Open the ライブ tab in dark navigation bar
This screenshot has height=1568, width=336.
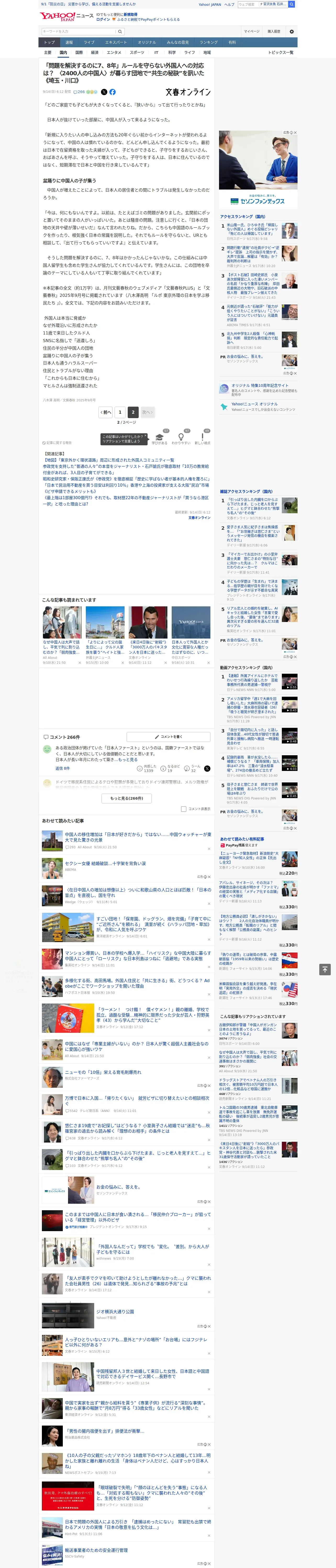89,43
